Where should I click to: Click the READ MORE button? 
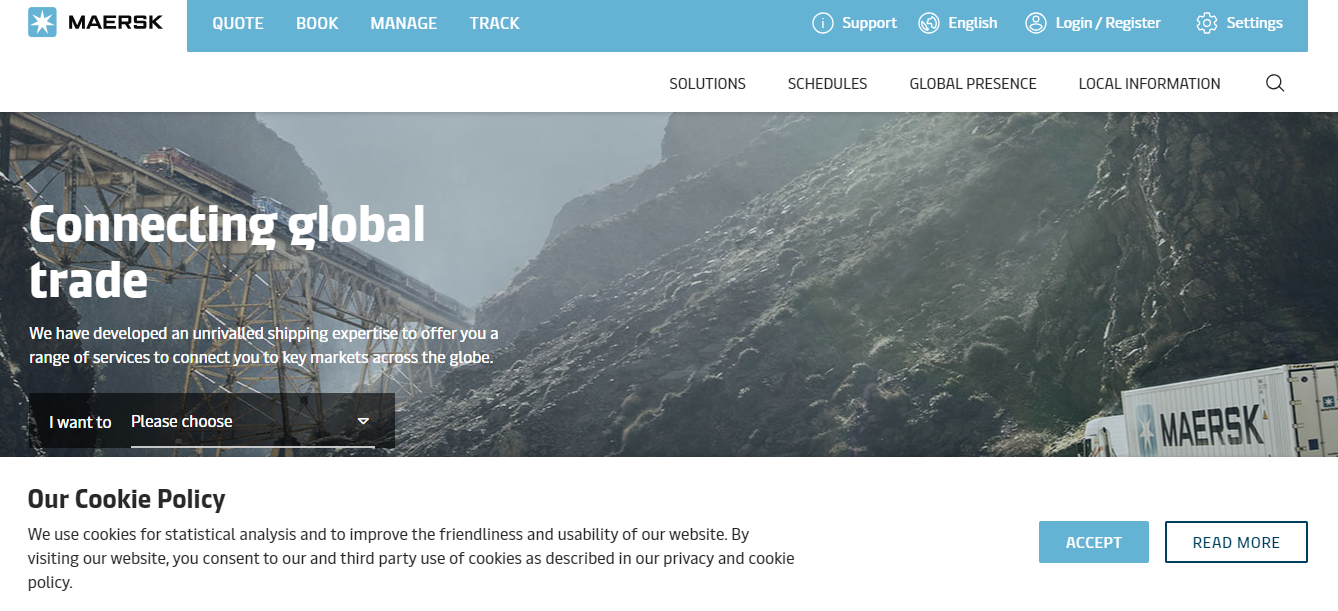(x=1236, y=542)
